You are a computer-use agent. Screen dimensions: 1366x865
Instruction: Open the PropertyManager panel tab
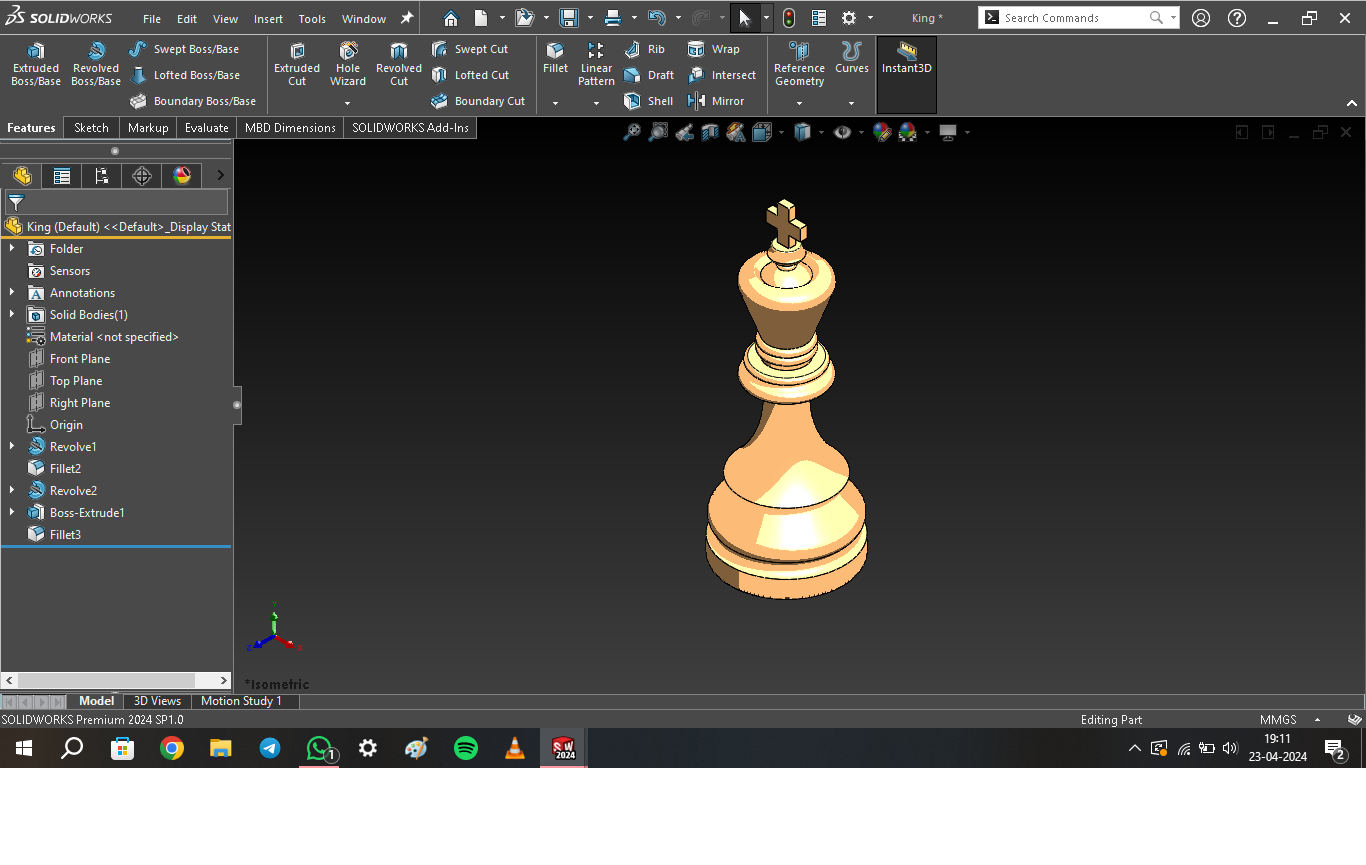coord(62,176)
